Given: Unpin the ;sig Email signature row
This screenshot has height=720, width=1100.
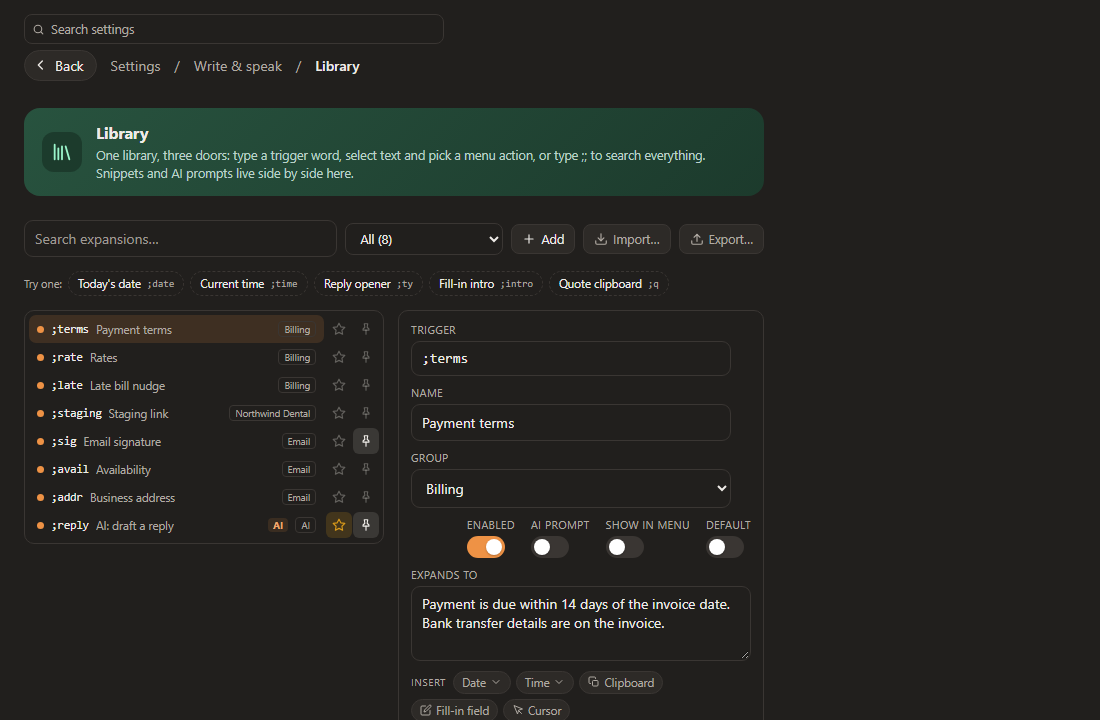Looking at the screenshot, I should [x=365, y=441].
